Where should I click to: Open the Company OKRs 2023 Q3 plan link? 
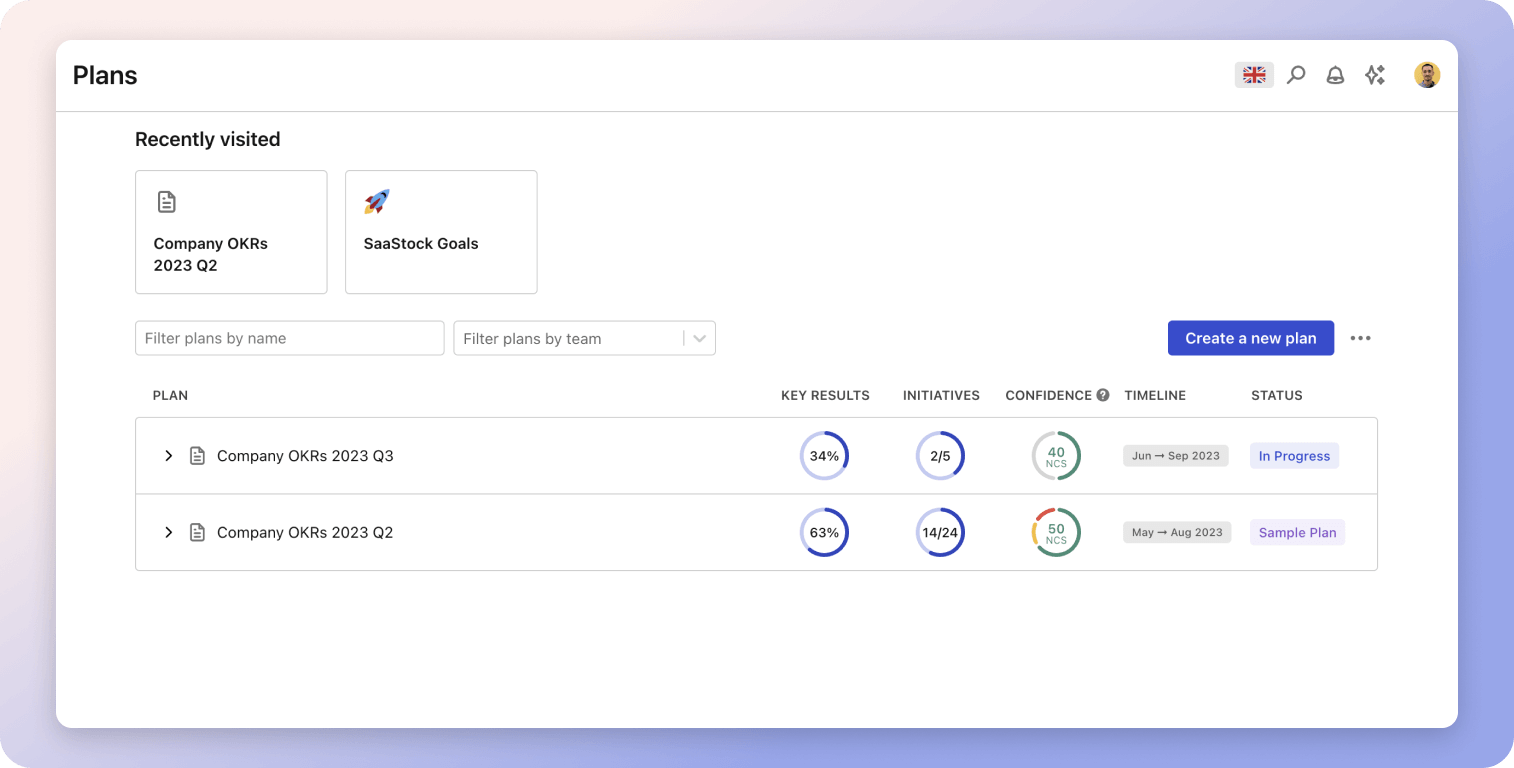305,456
